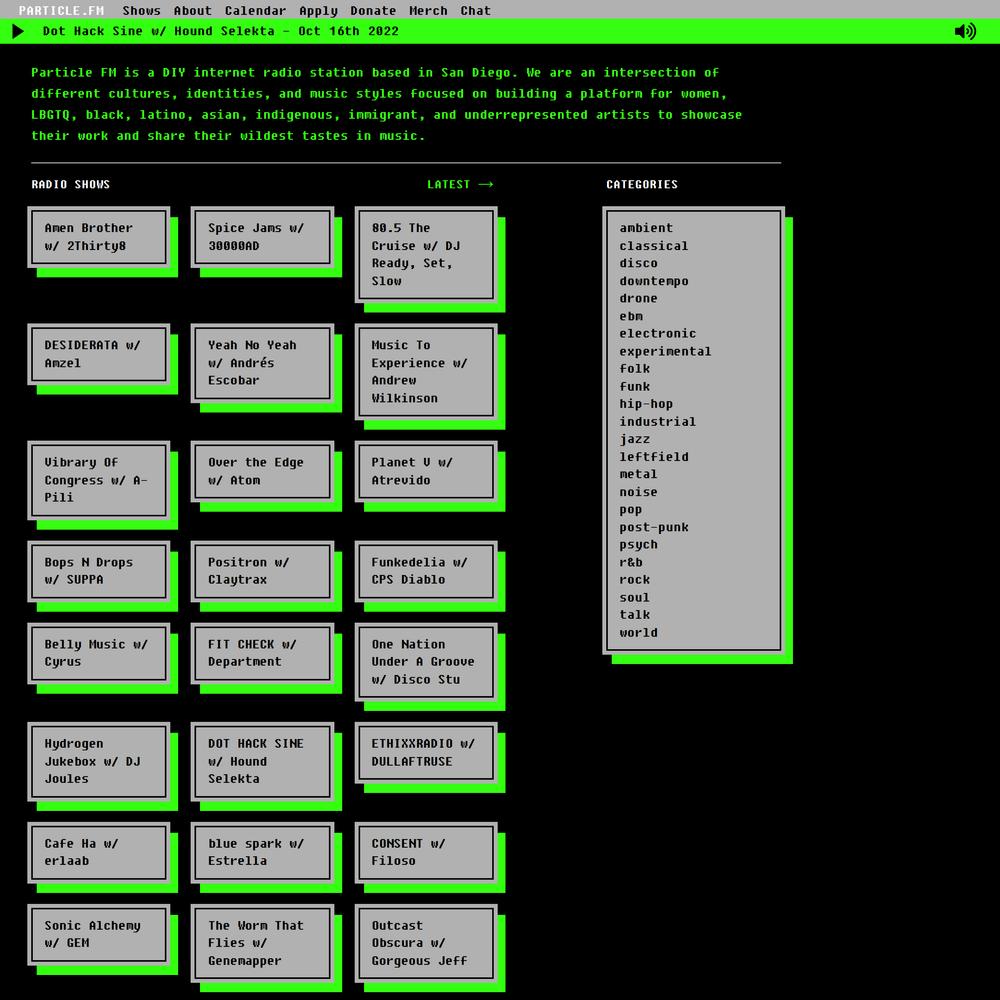Open the Calendar page
The width and height of the screenshot is (1000, 1000).
click(x=255, y=10)
